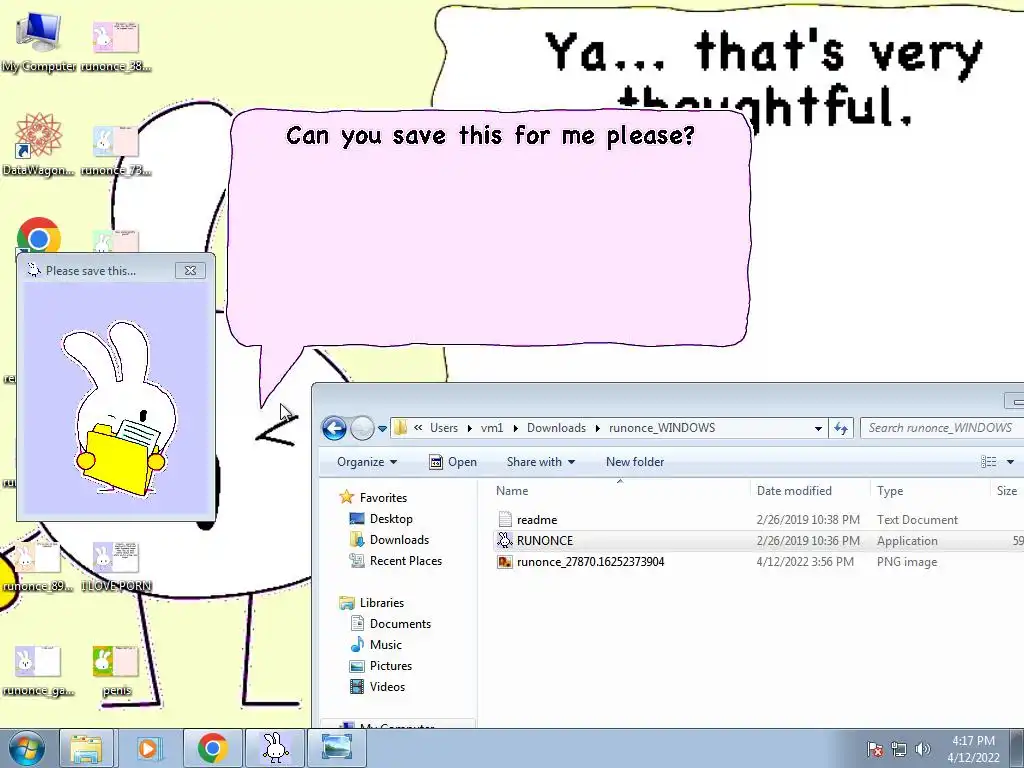1024x768 pixels.
Task: Select the runonce_89 desktop image
Action: pos(38,567)
